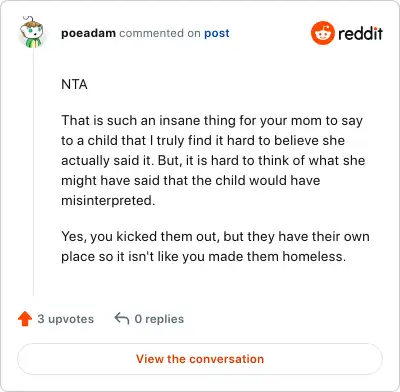Screen dimensions: 400x392
Task: Open the poeadam username profile link
Action: pos(88,33)
